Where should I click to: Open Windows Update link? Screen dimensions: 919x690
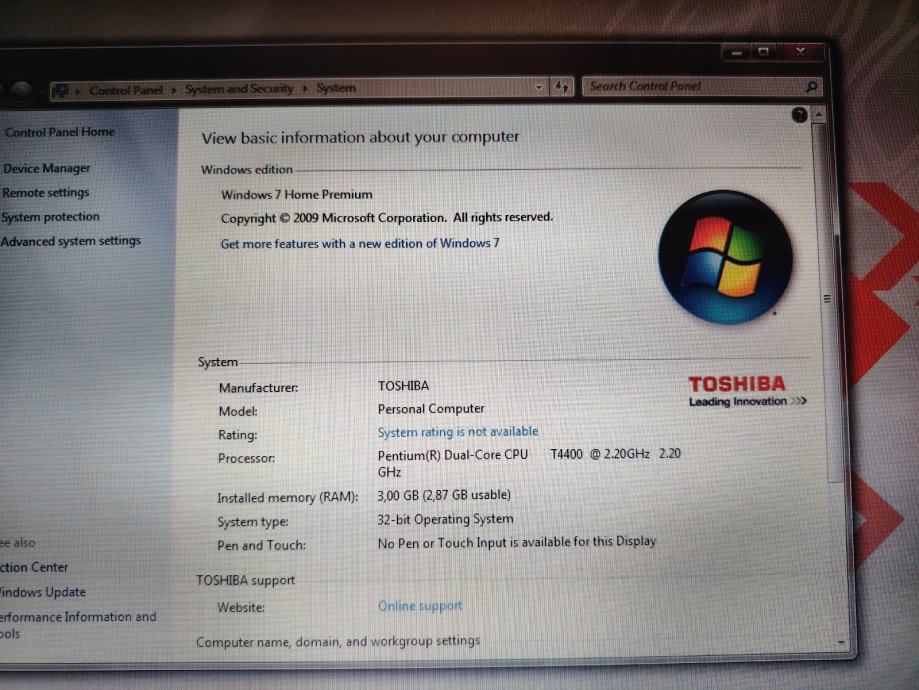click(x=43, y=592)
